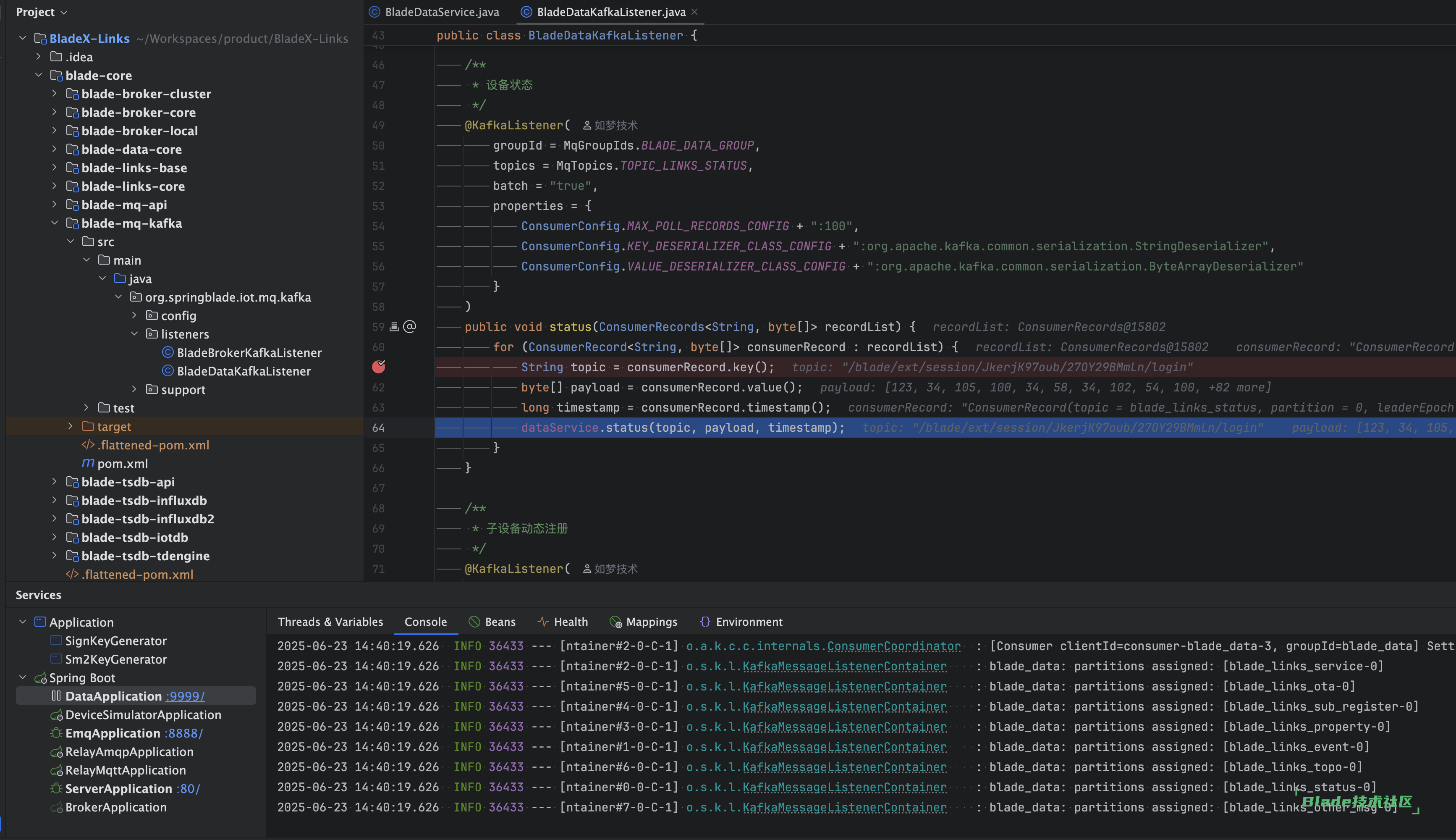Select .flattened-pom.xml under blade-mq-kafka

(153, 445)
